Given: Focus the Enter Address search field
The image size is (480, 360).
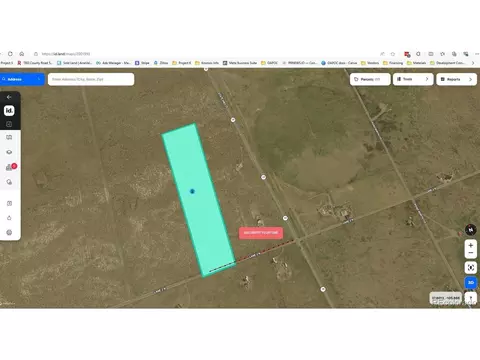Looking at the screenshot, I should pos(91,79).
